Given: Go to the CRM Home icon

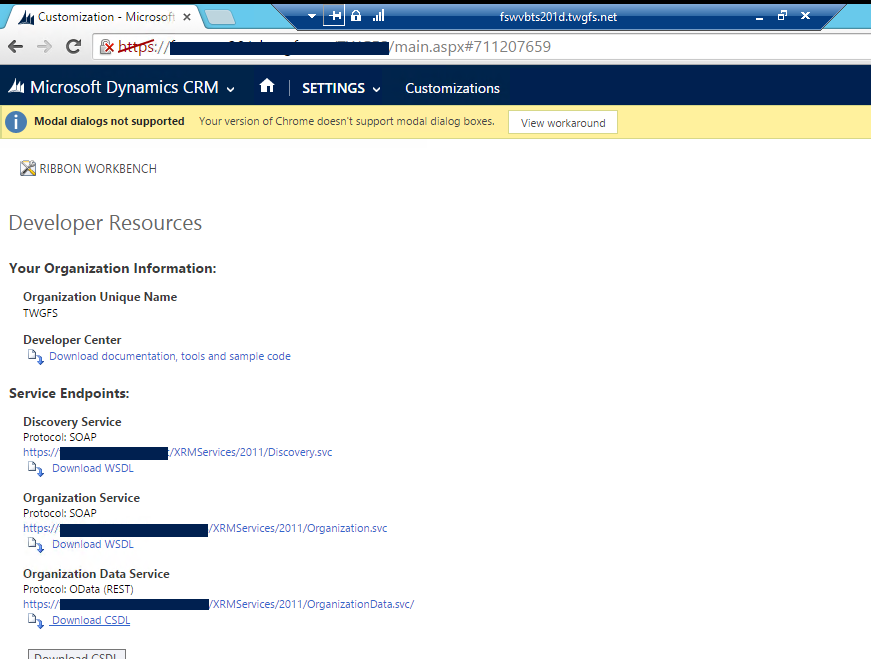Looking at the screenshot, I should (267, 86).
